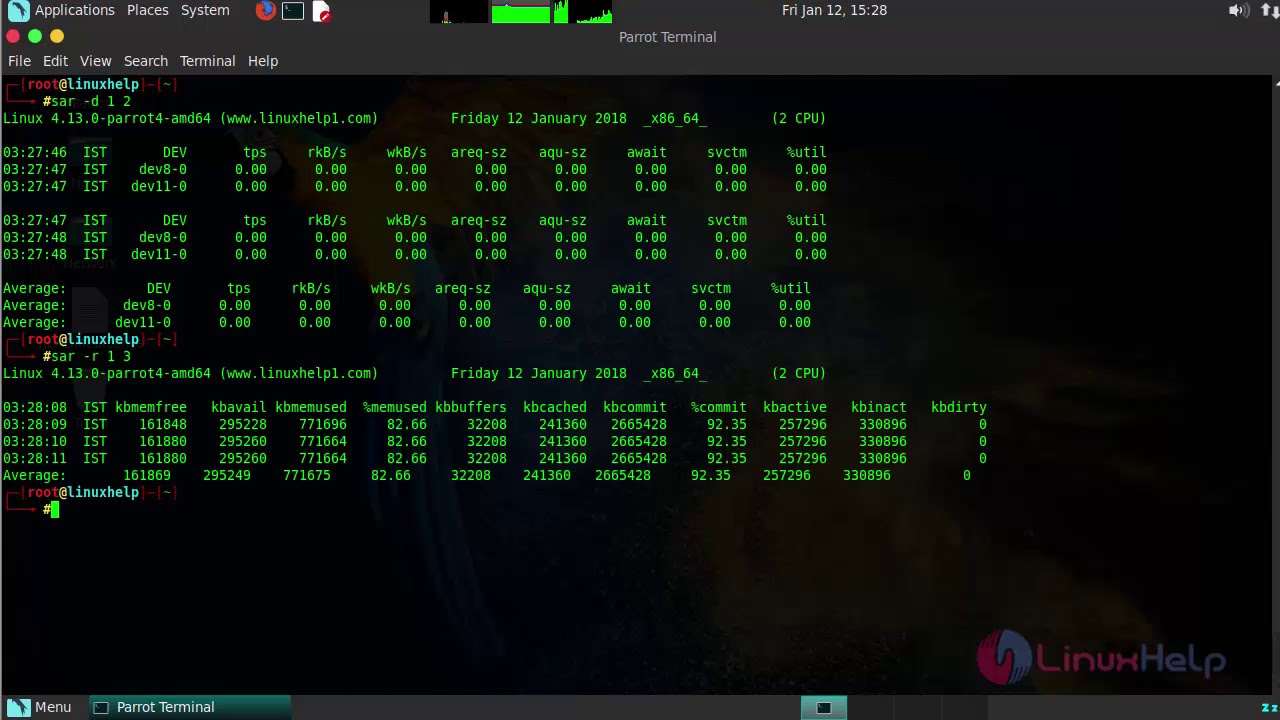Click the Parrot icon beside bottom Menu
The image size is (1280, 720).
coord(19,707)
